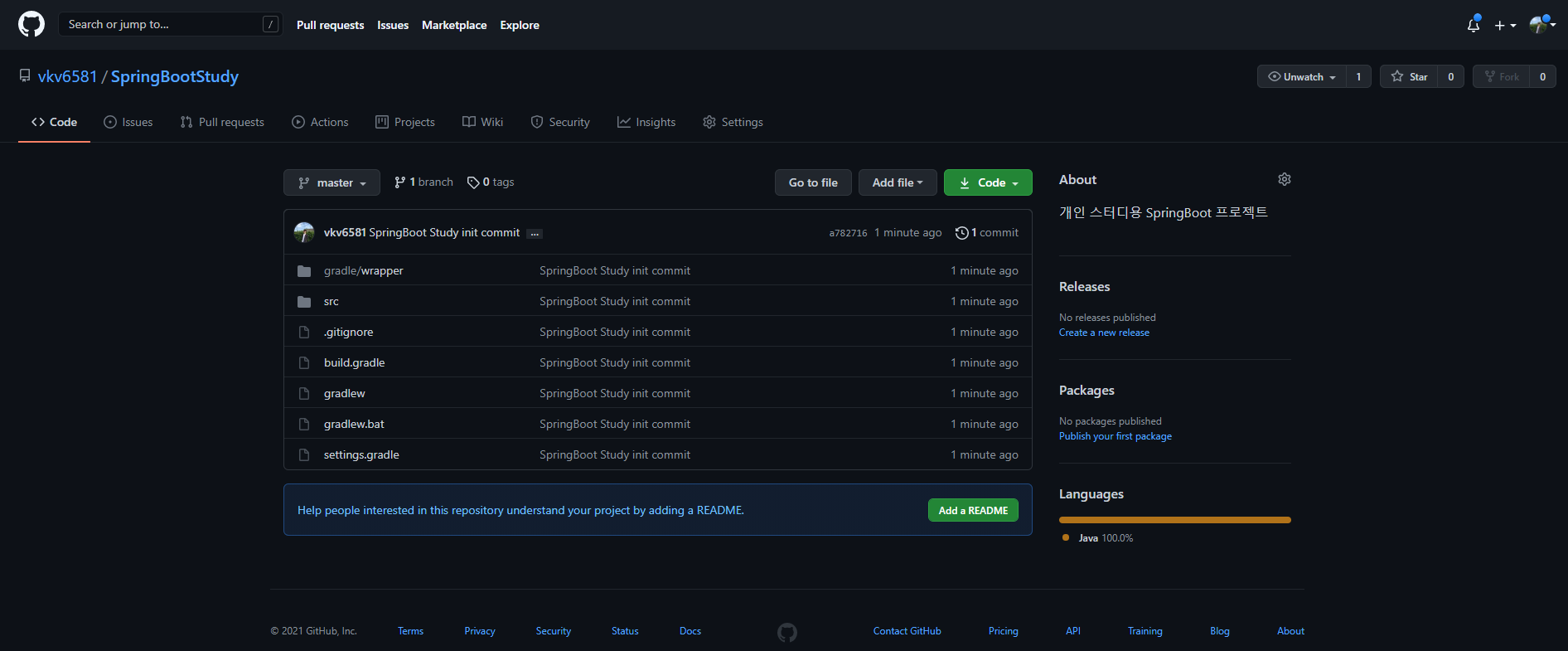This screenshot has height=651, width=1568.
Task: Open the repository Settings tab
Action: tap(733, 122)
